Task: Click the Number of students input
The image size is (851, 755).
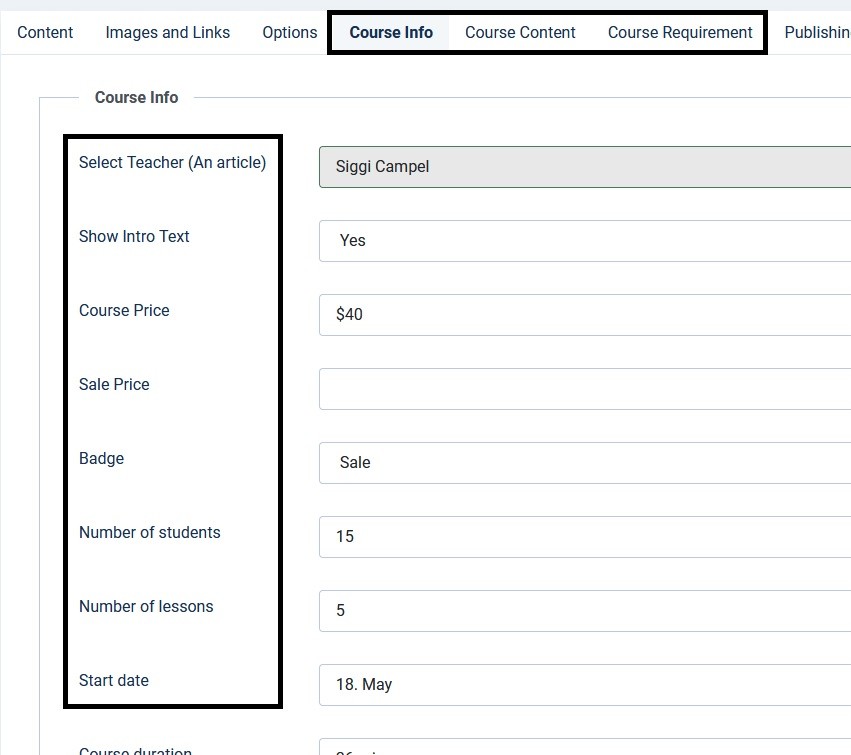Action: (584, 537)
